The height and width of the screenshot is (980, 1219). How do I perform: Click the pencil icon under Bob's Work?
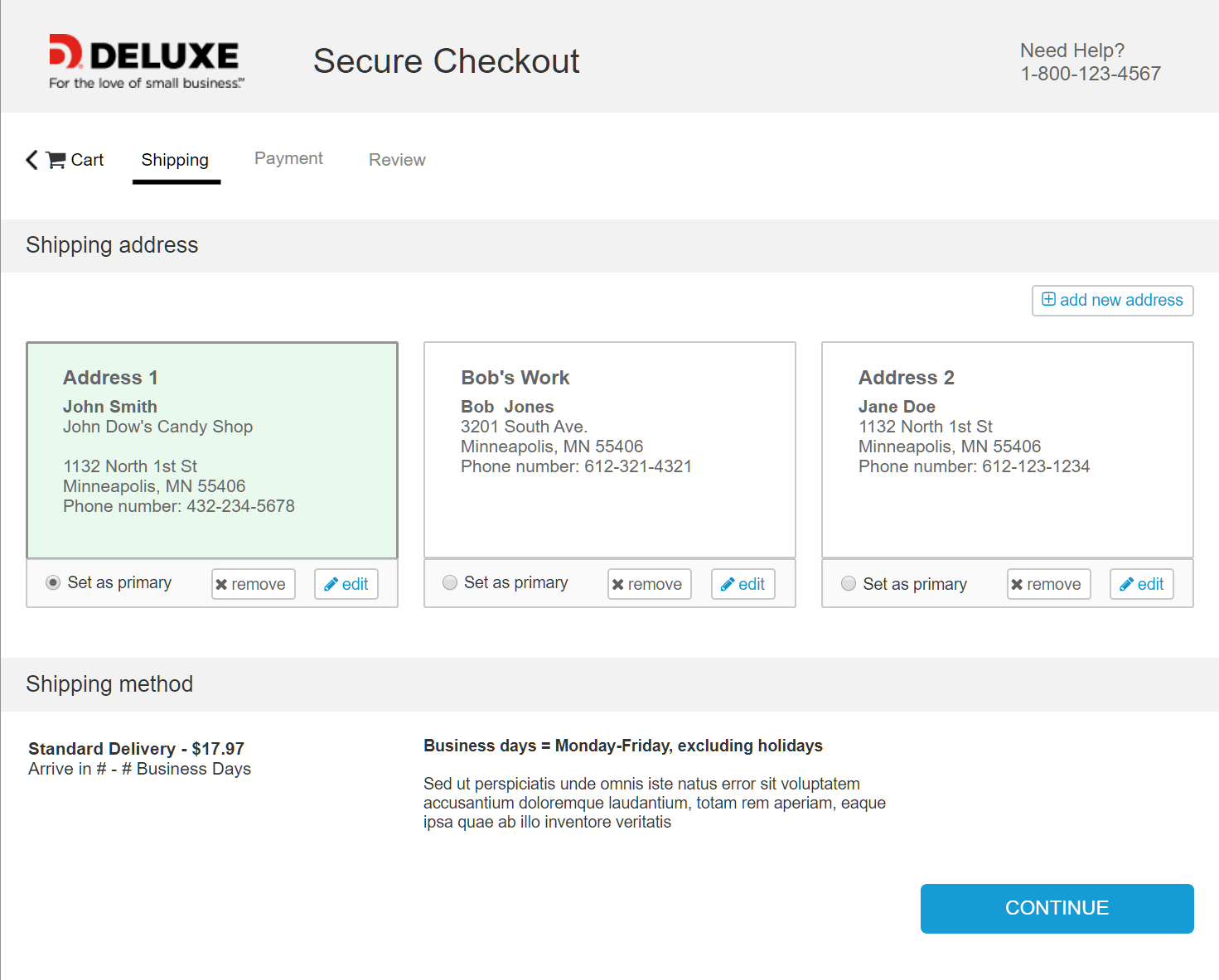pos(728,585)
